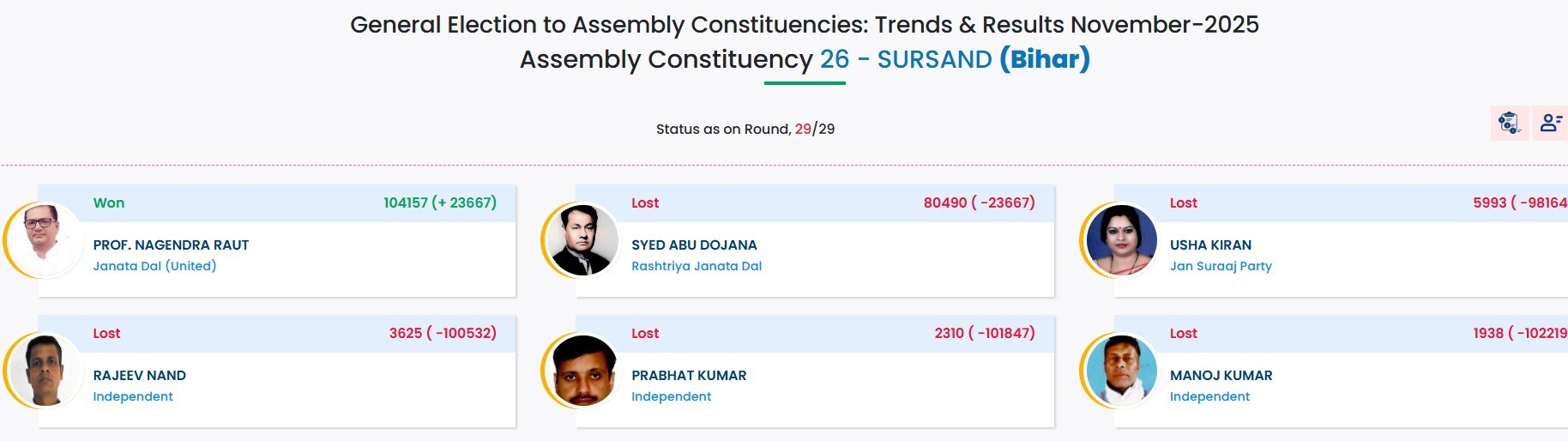The height and width of the screenshot is (441, 1568).
Task: Click the 104157 (+23667) winning vote count
Action: [x=440, y=203]
